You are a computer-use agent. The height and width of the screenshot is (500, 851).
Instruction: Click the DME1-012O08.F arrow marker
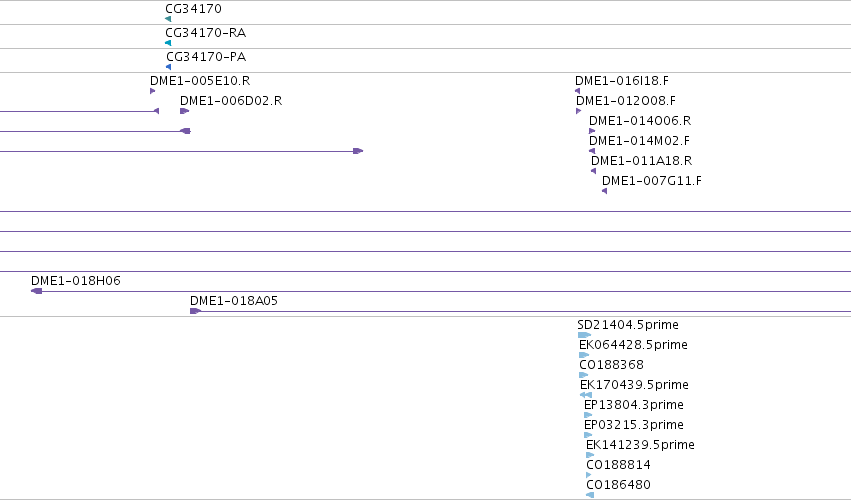[x=579, y=111]
